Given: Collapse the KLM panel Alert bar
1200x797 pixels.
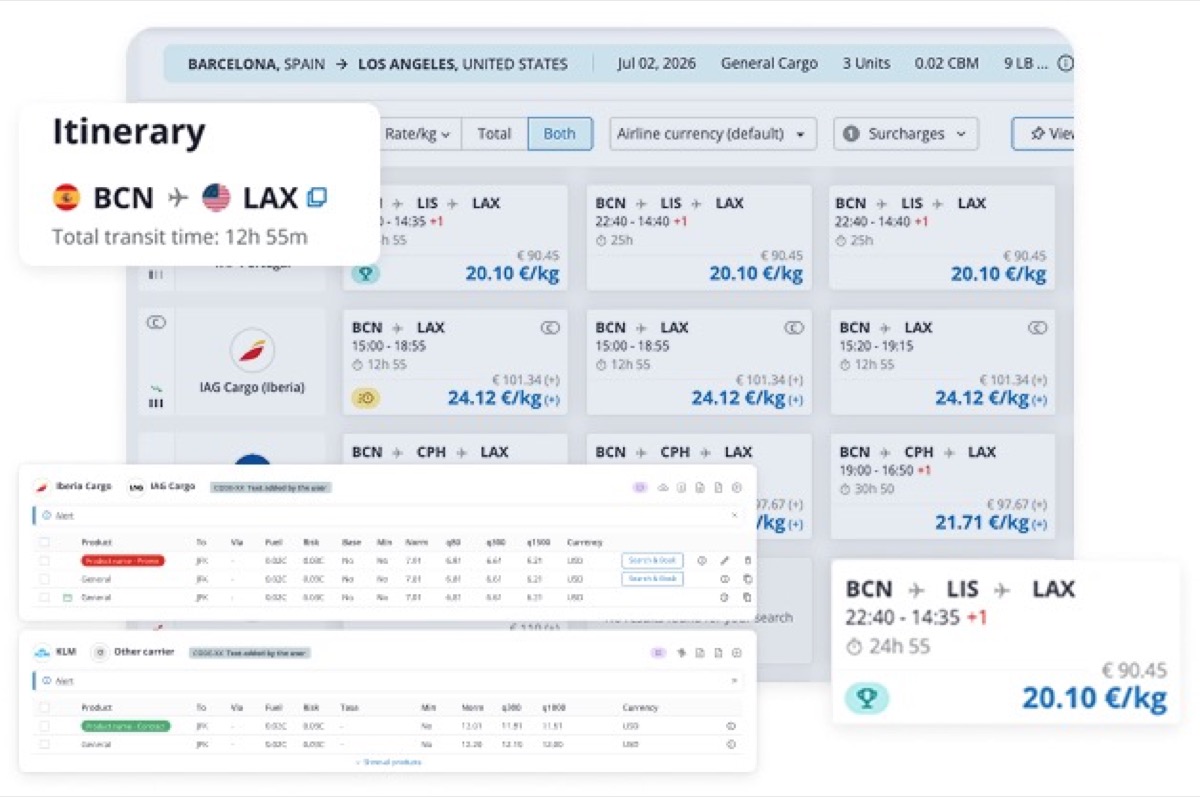Looking at the screenshot, I should [x=736, y=680].
